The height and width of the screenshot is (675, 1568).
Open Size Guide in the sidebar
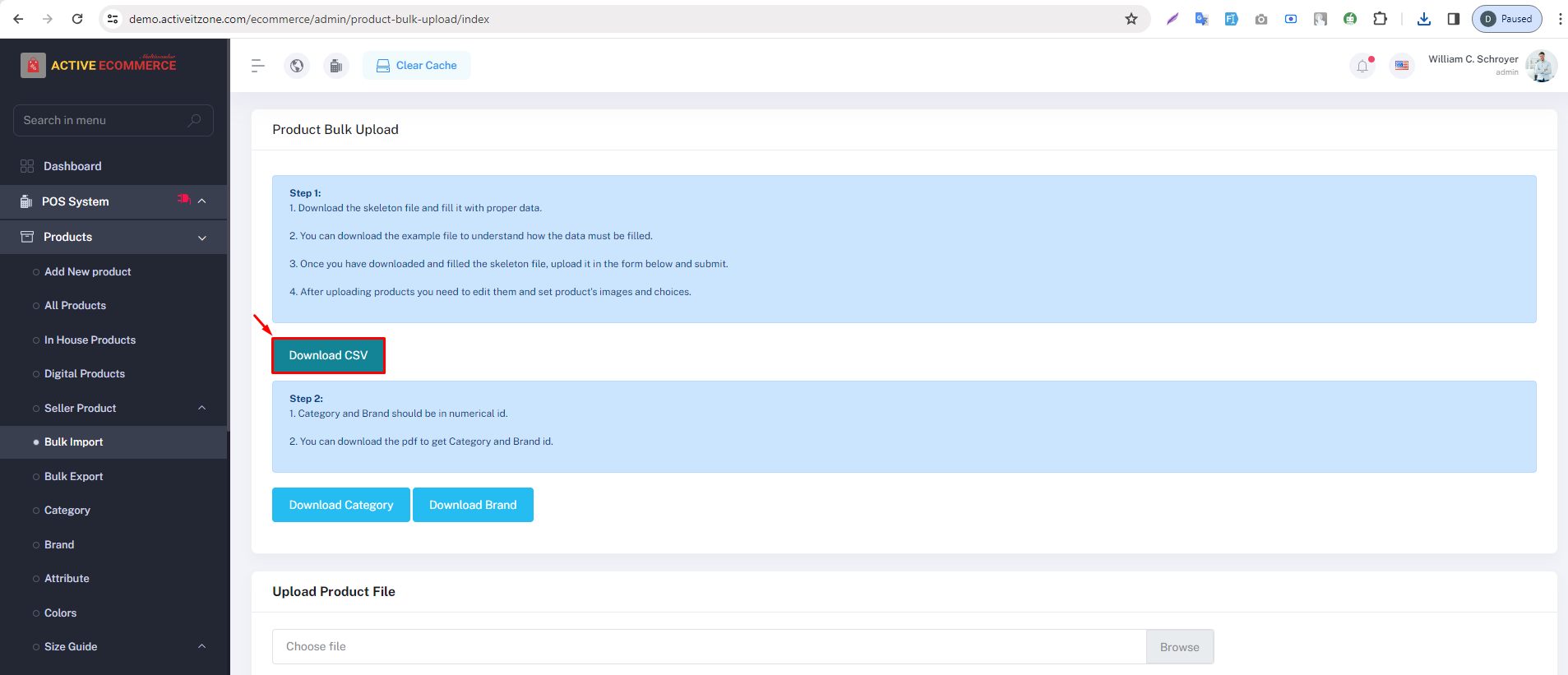tap(71, 646)
